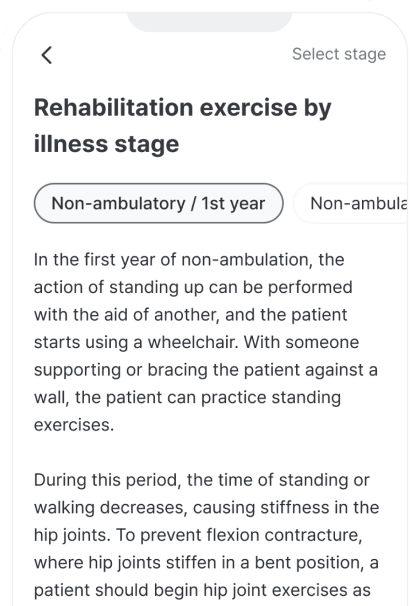Click the line 'wall, the patient can practice standing'
The height and width of the screenshot is (606, 420).
[x=187, y=397]
